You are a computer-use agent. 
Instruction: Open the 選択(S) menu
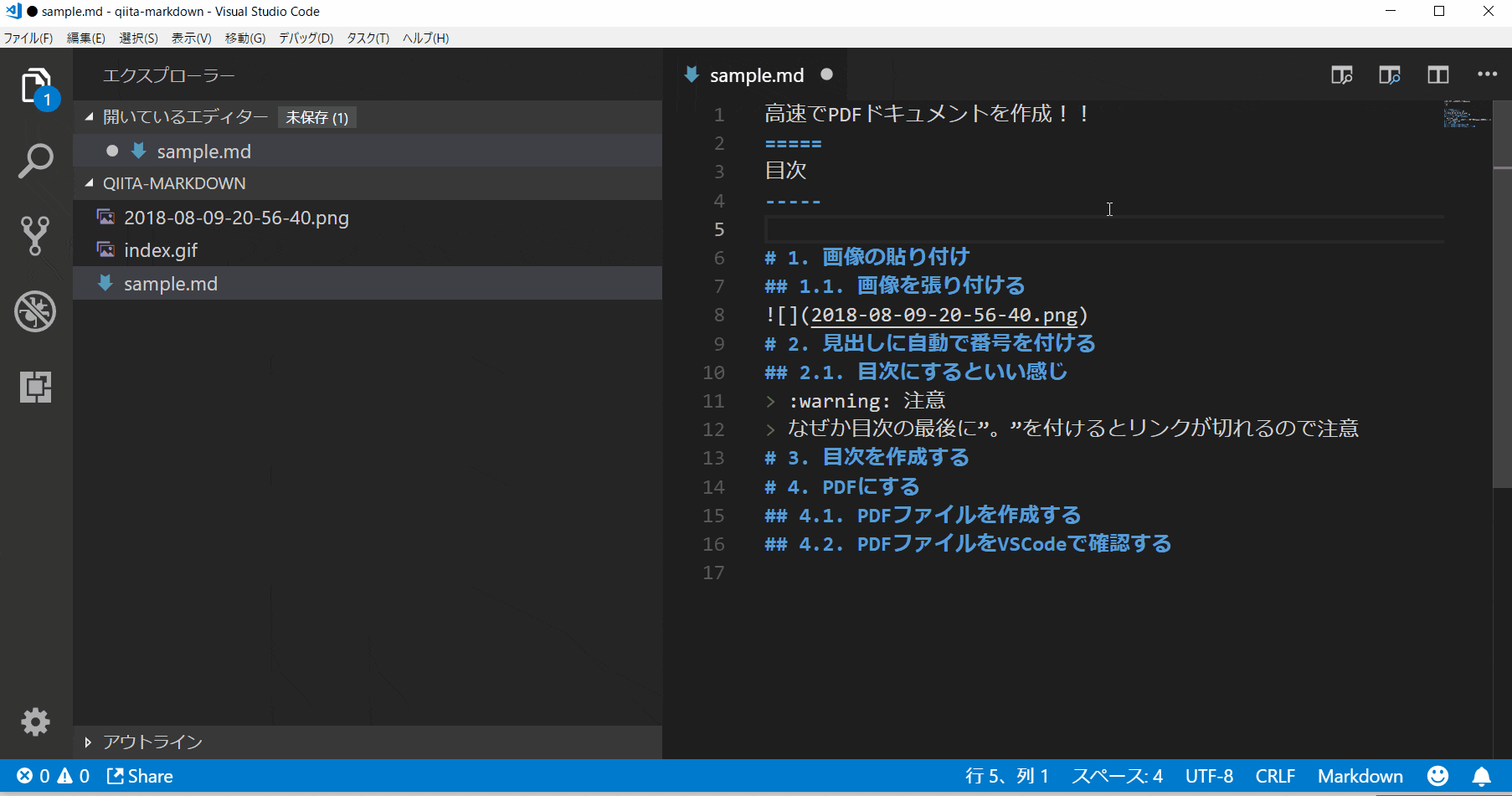pyautogui.click(x=138, y=38)
